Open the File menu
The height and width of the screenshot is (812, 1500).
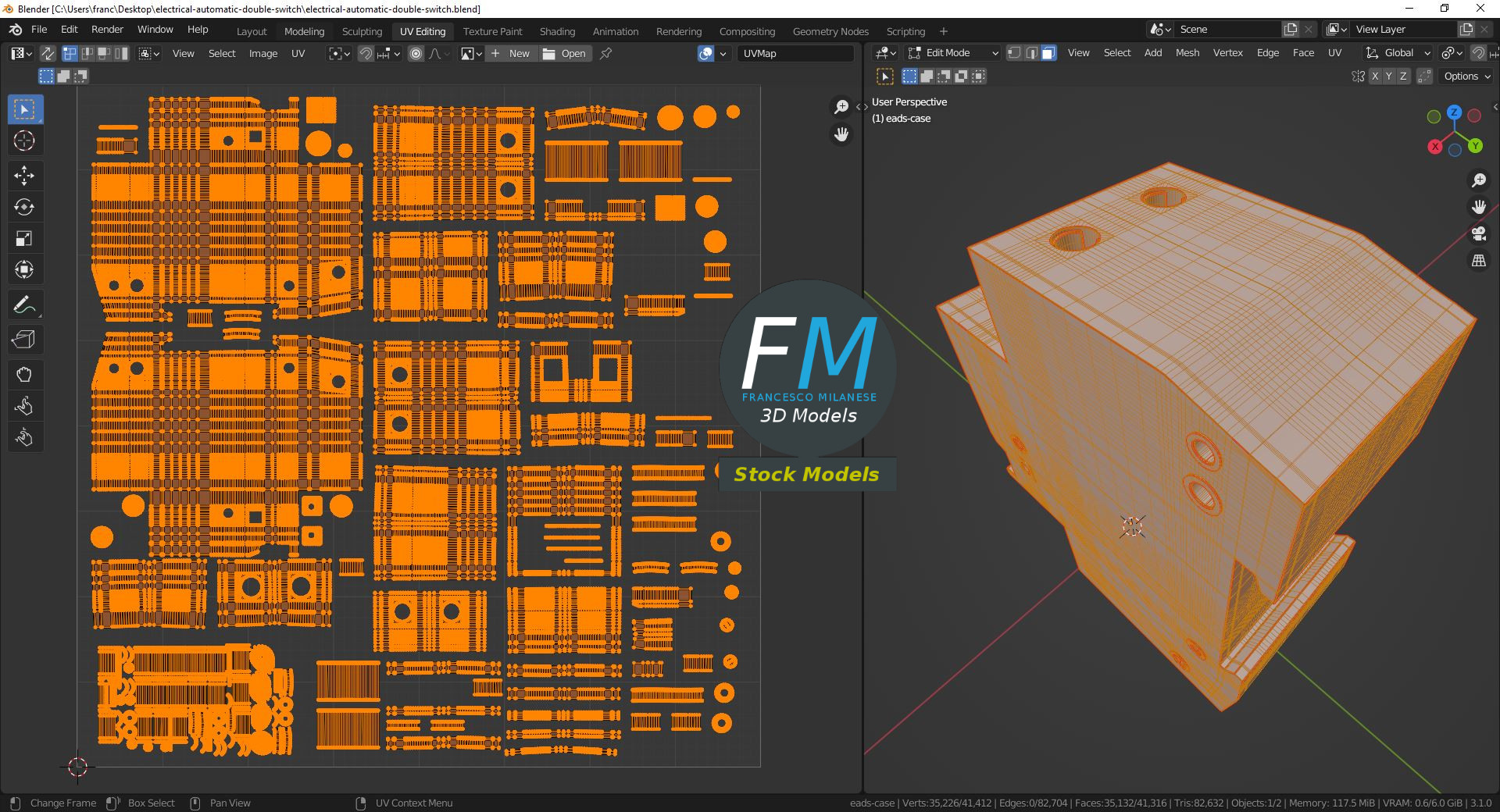pyautogui.click(x=39, y=30)
